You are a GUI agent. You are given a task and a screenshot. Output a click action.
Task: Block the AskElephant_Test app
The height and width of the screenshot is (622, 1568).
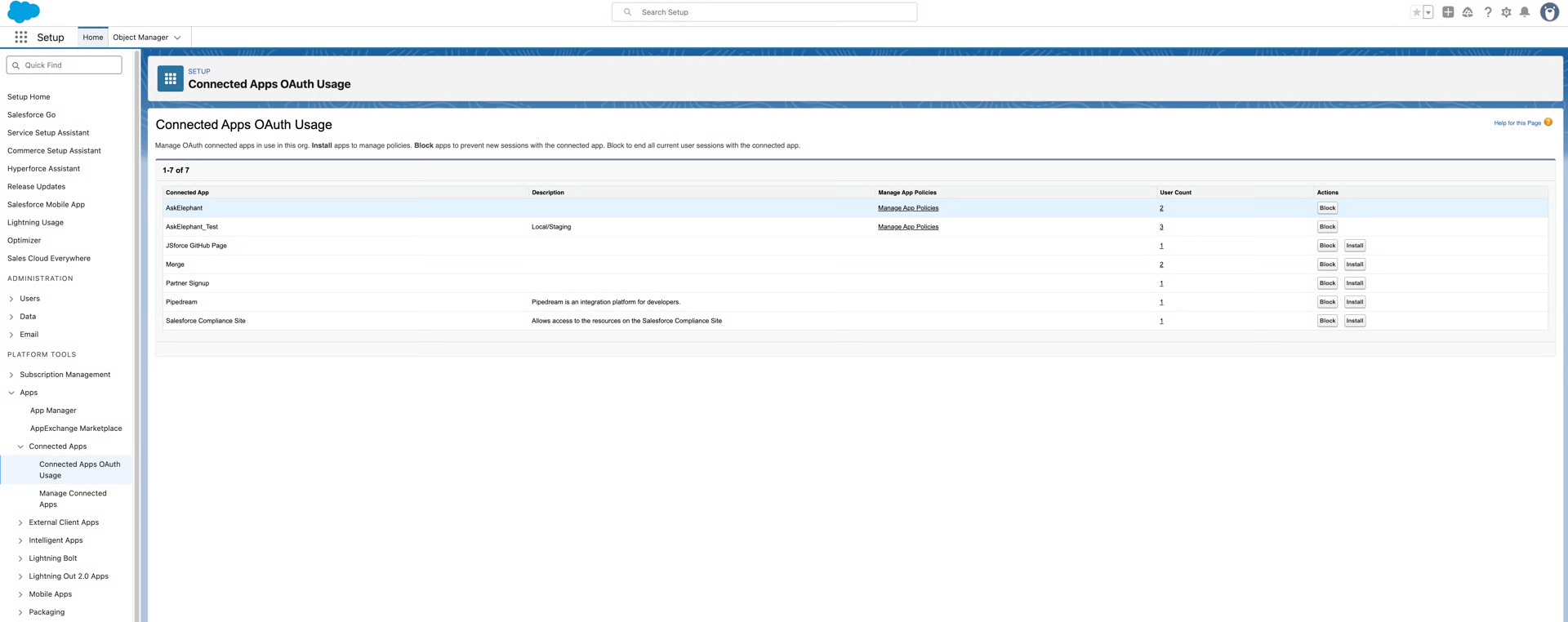click(x=1327, y=227)
